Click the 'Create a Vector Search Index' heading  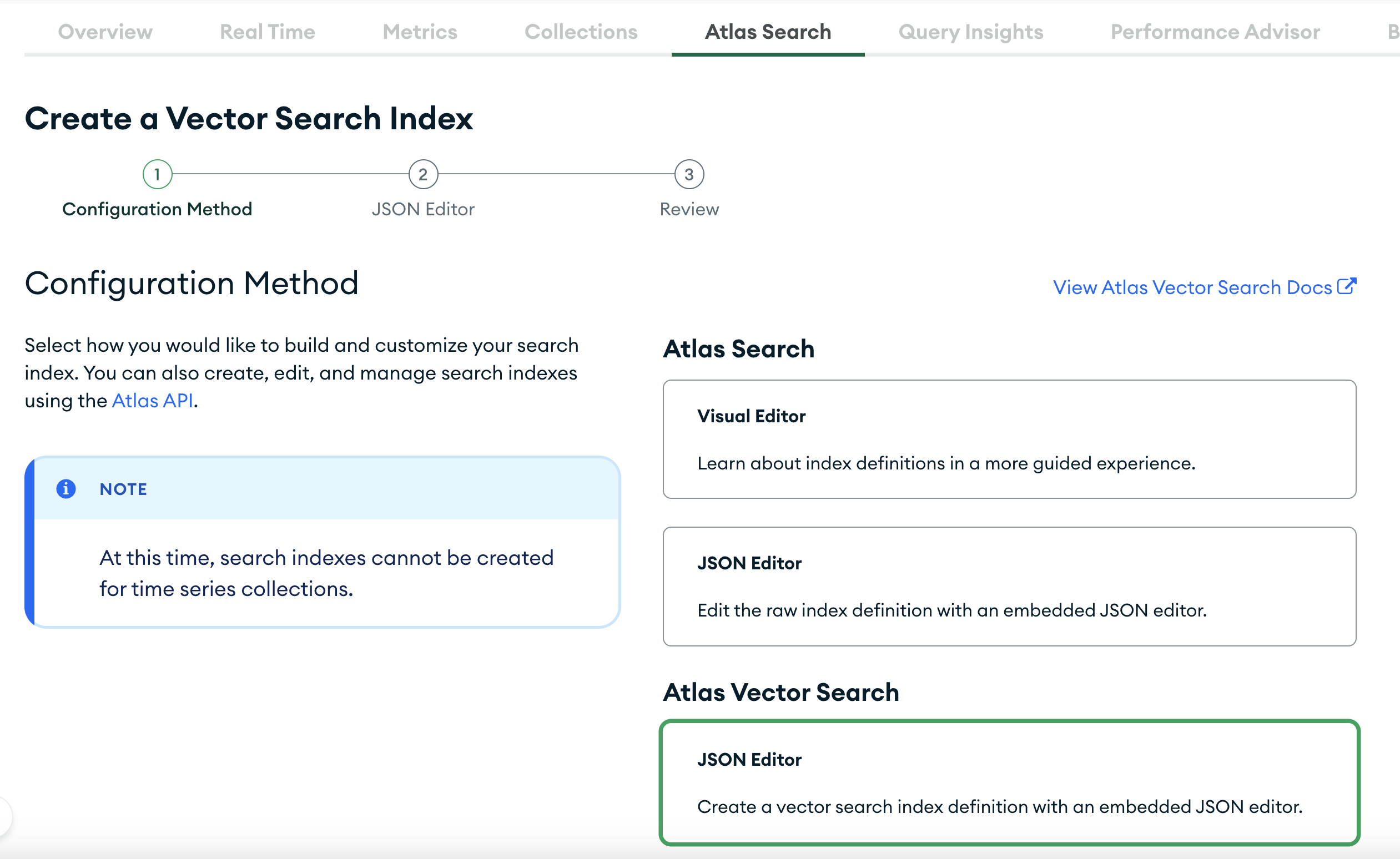[249, 118]
